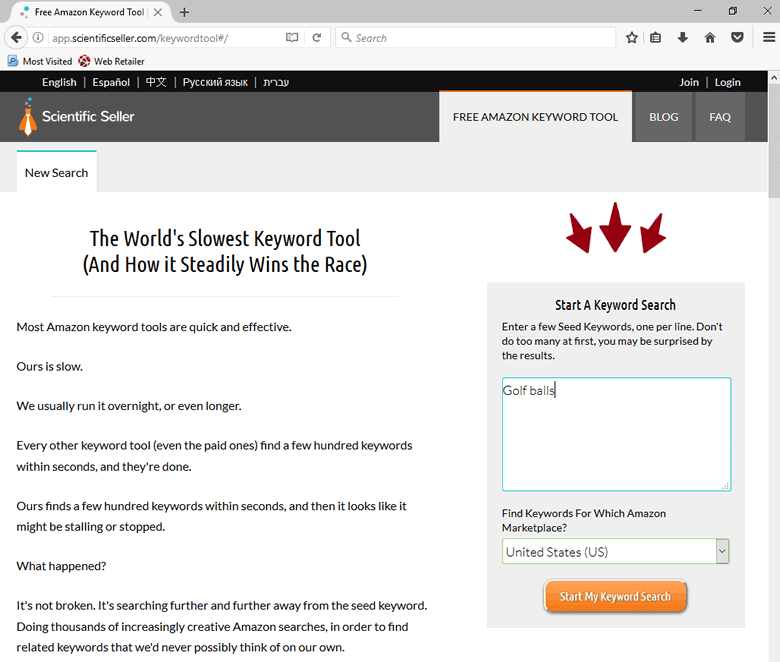The image size is (780, 662).
Task: Switch site language to Hebrew עברית
Action: click(x=276, y=83)
